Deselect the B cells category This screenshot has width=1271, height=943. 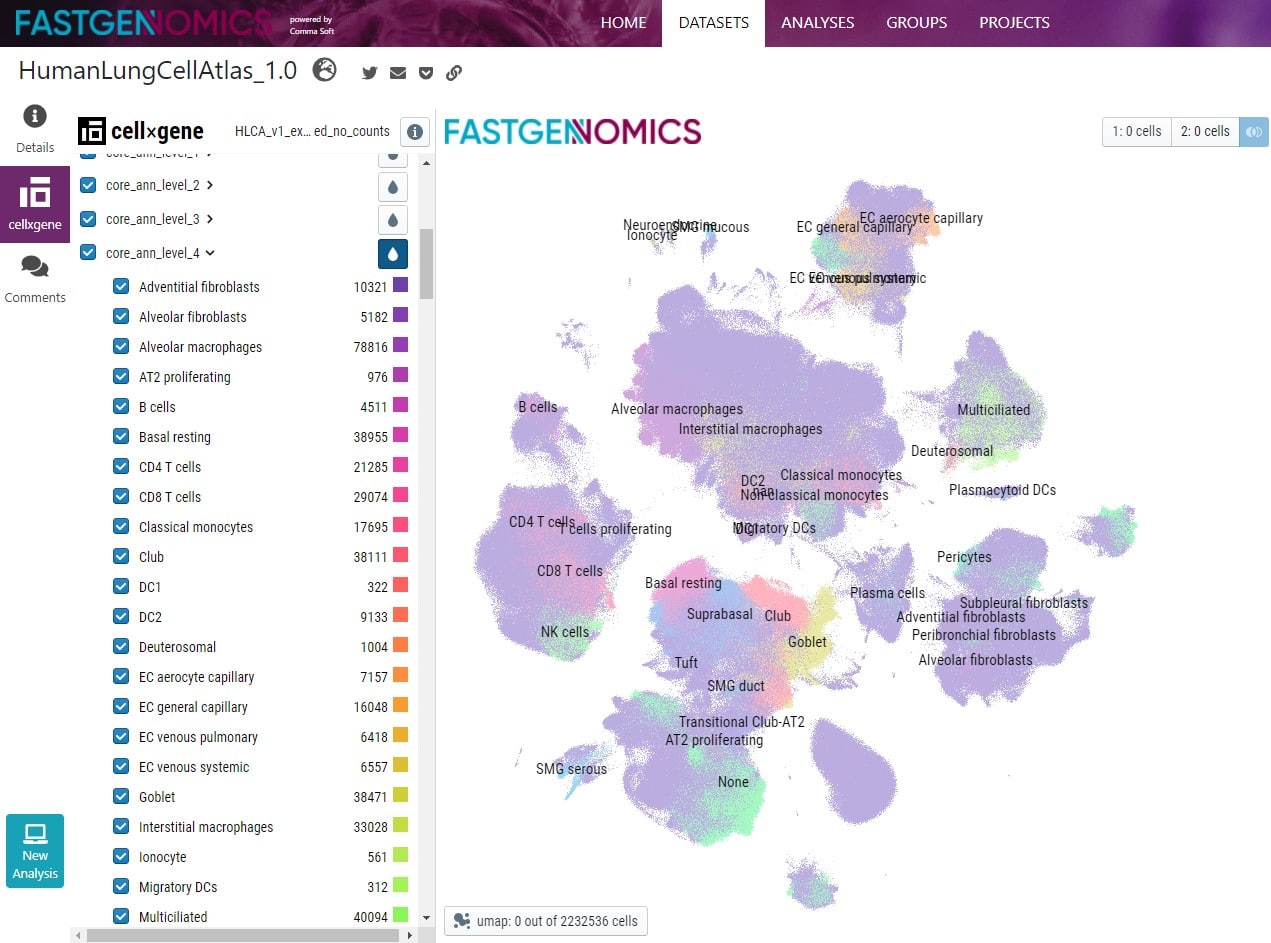(x=121, y=407)
